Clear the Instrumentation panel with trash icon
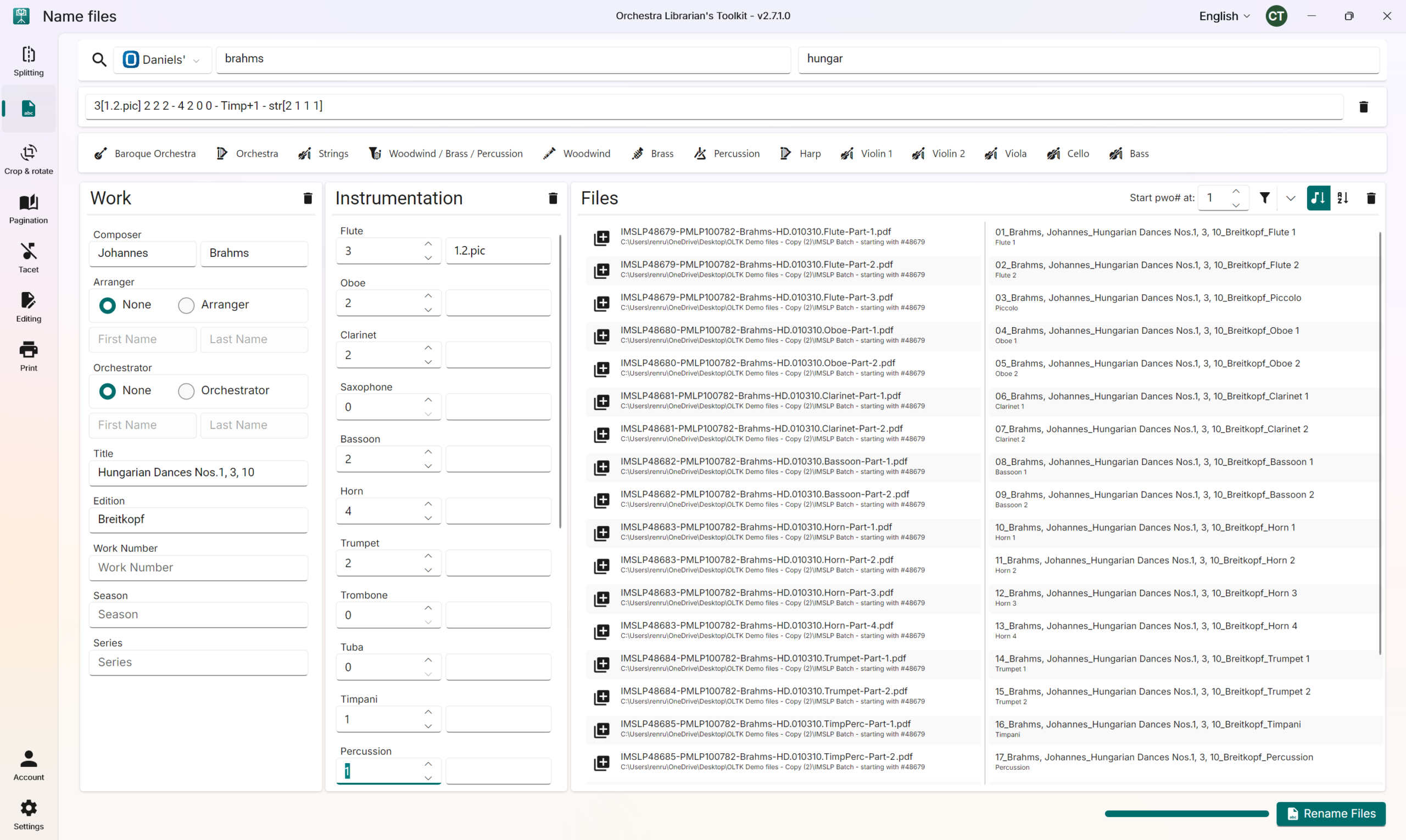This screenshot has height=840, width=1406. [553, 198]
